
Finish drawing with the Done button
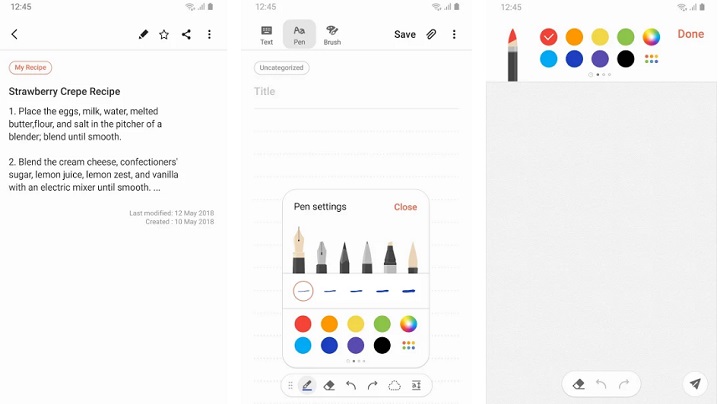(691, 34)
